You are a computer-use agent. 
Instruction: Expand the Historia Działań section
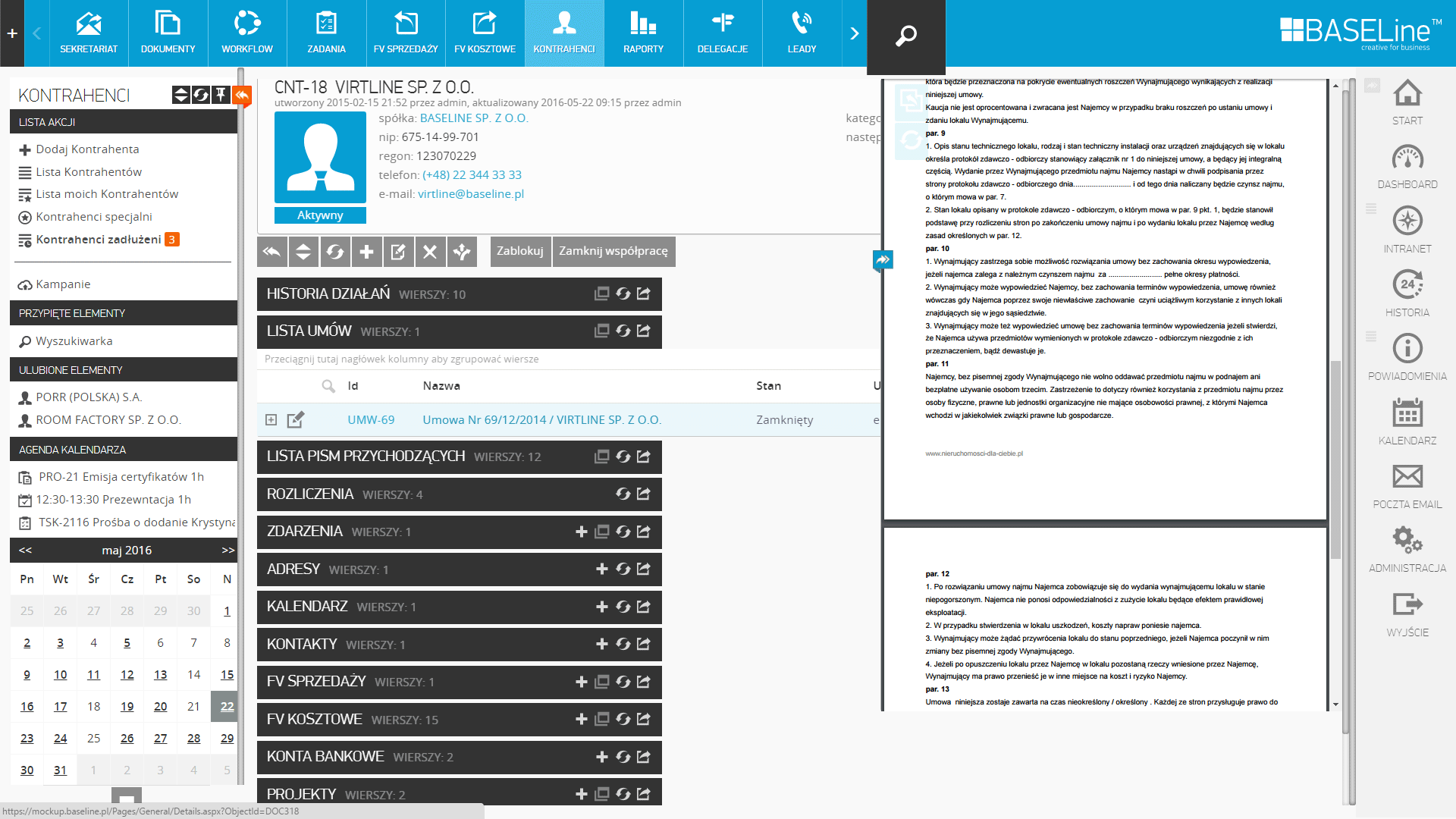coord(459,294)
